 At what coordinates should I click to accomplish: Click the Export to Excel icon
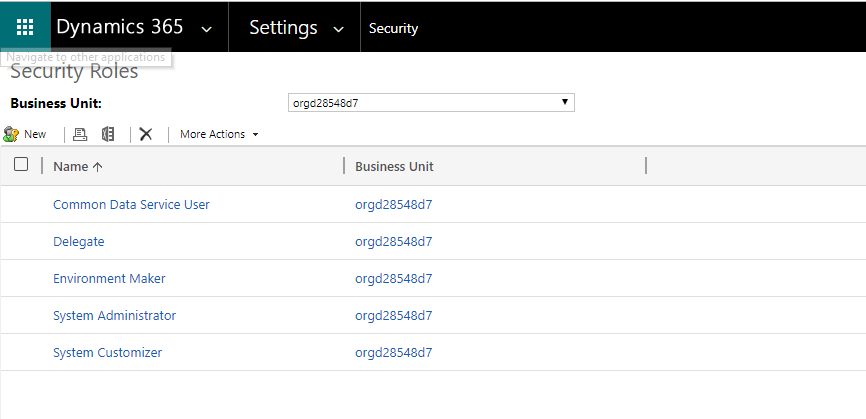coord(108,134)
